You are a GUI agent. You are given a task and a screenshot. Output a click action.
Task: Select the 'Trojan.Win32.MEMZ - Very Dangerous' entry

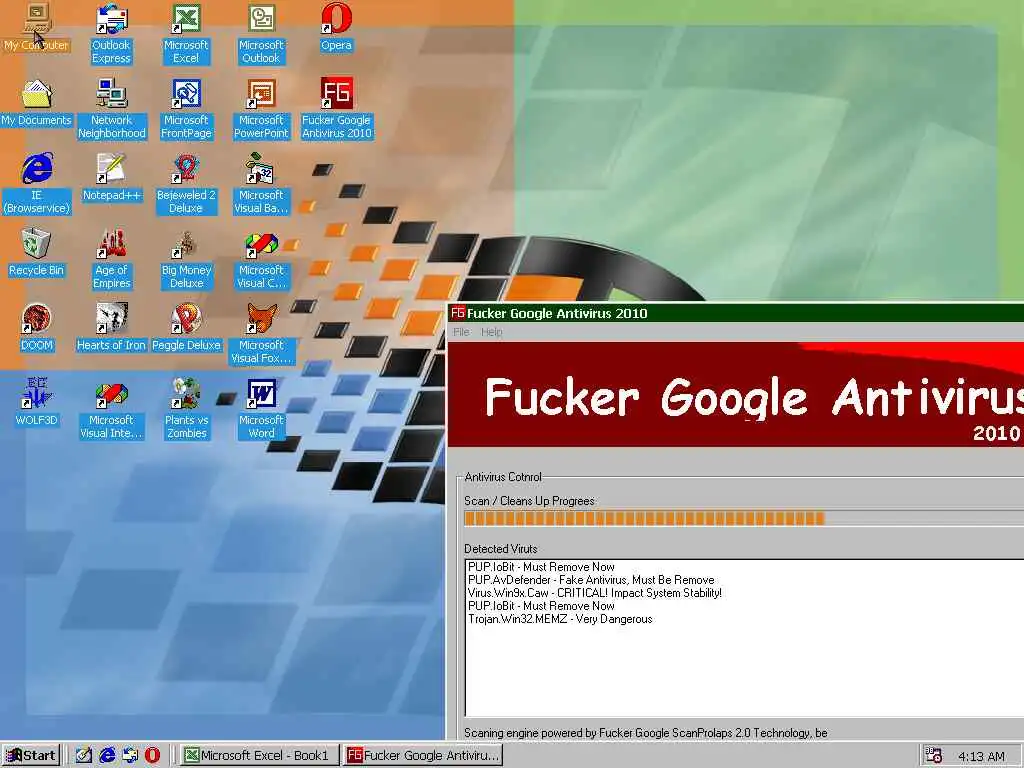[560, 619]
